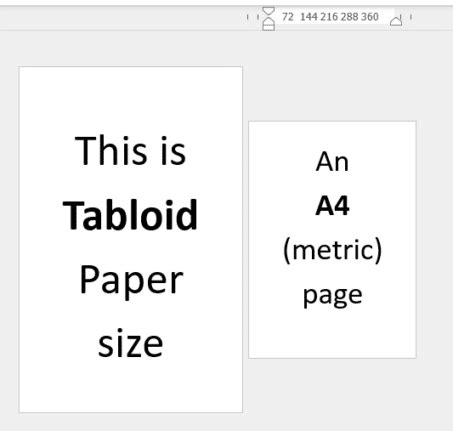Click the 360 mark on the ruler
The height and width of the screenshot is (431, 453).
[369, 17]
